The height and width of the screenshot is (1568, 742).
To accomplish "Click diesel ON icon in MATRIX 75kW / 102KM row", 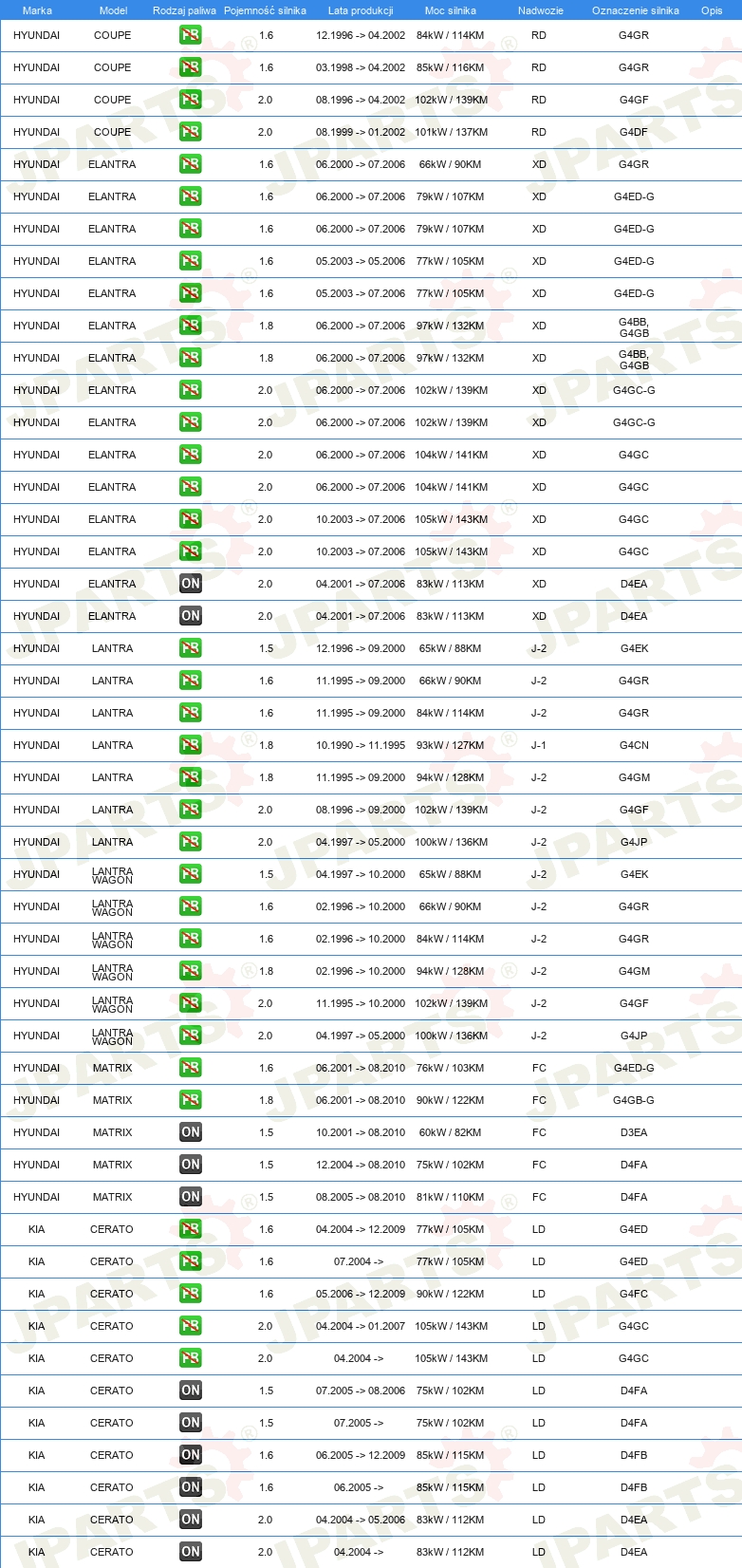I will (191, 1165).
